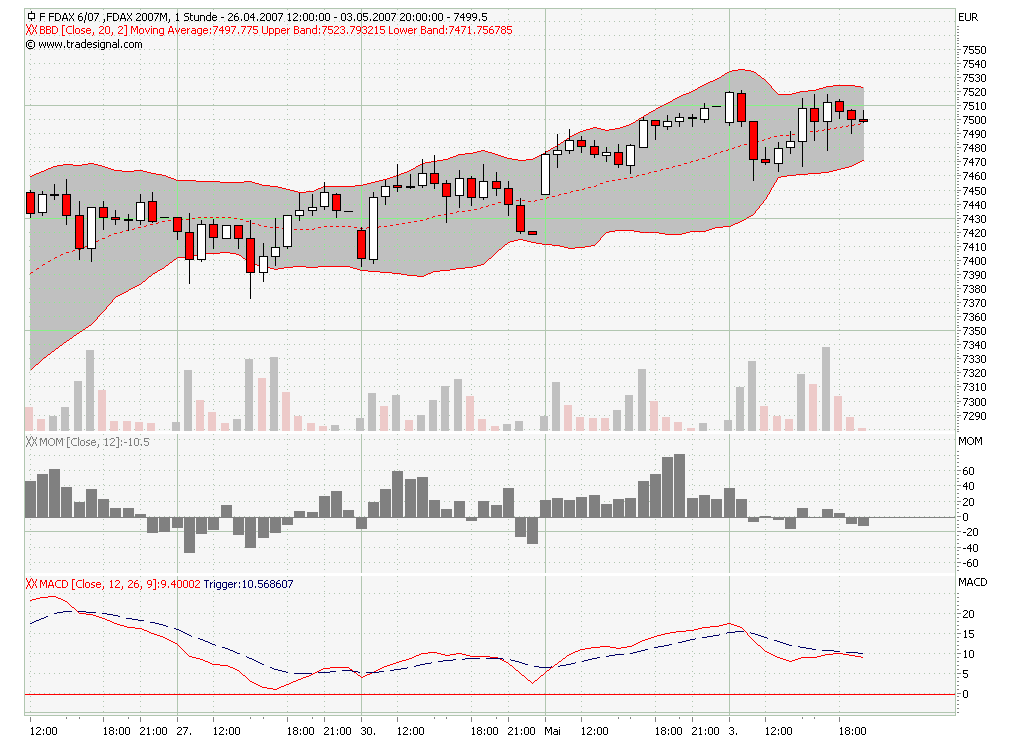
Task: Click the '3.' date label on time axis
Action: (x=733, y=731)
